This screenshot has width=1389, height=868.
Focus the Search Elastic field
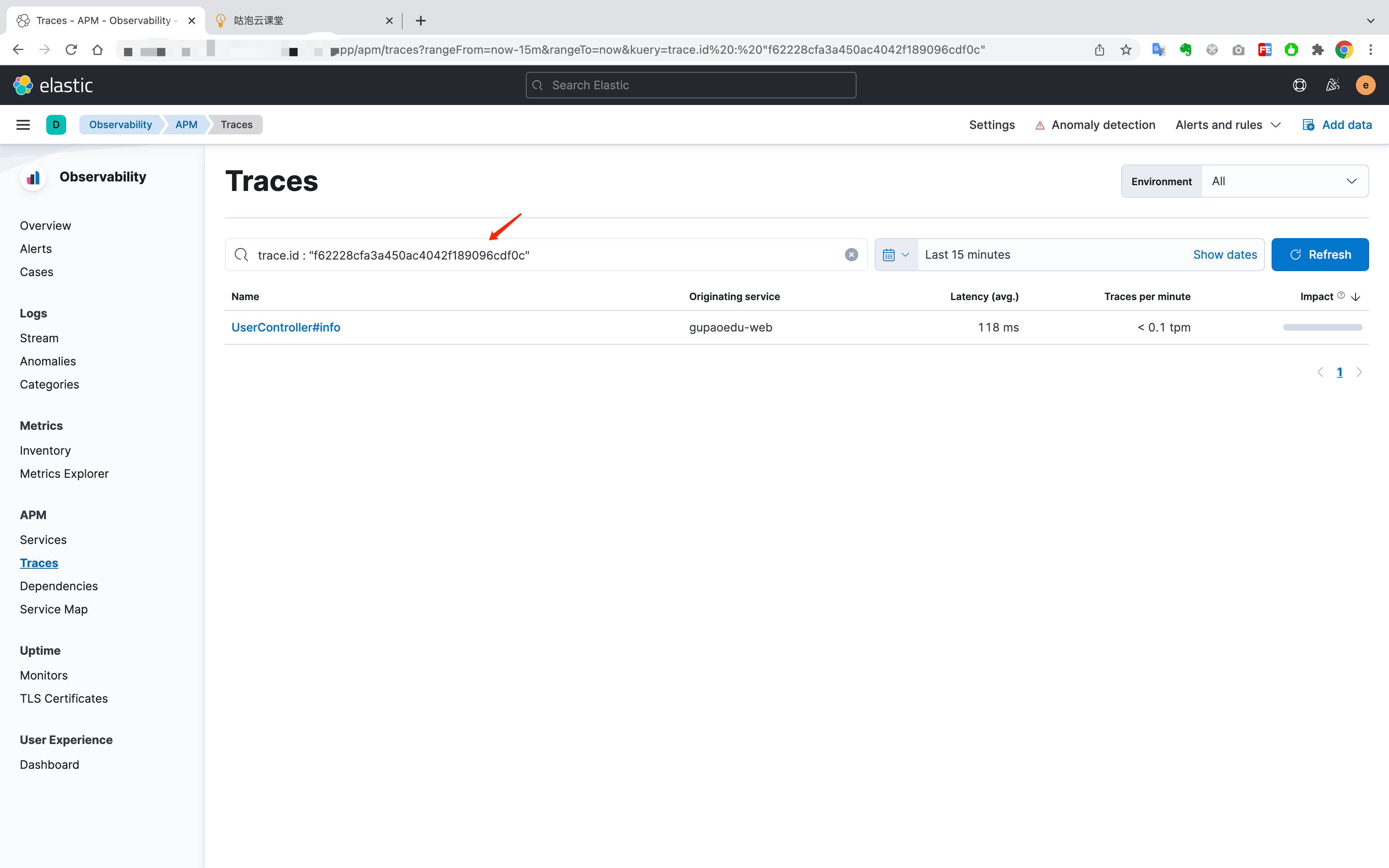coord(690,85)
